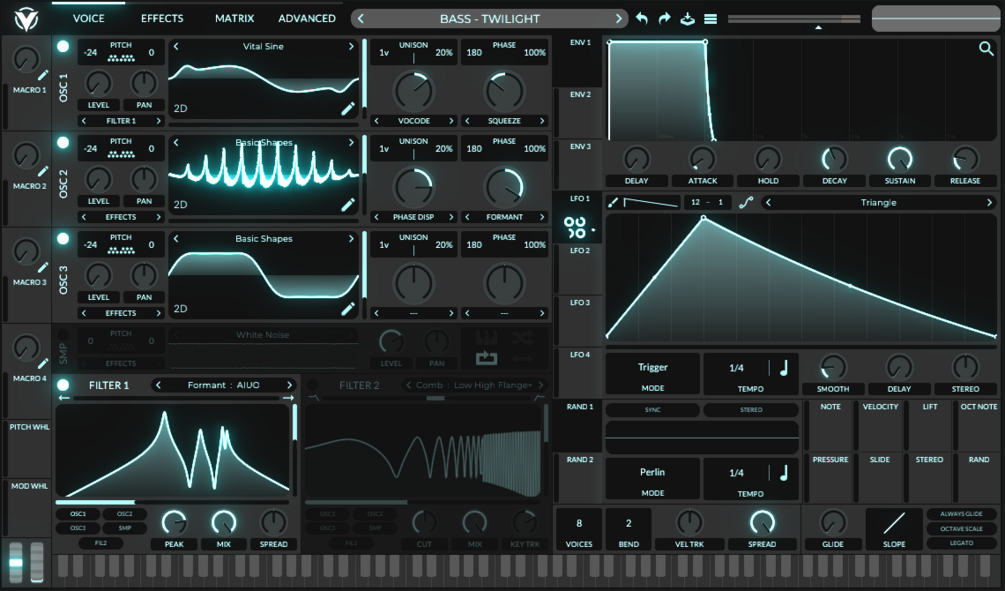Go to previous preset before BASS - TWILIGHT
Viewport: 1005px width, 591px height.
(x=361, y=19)
